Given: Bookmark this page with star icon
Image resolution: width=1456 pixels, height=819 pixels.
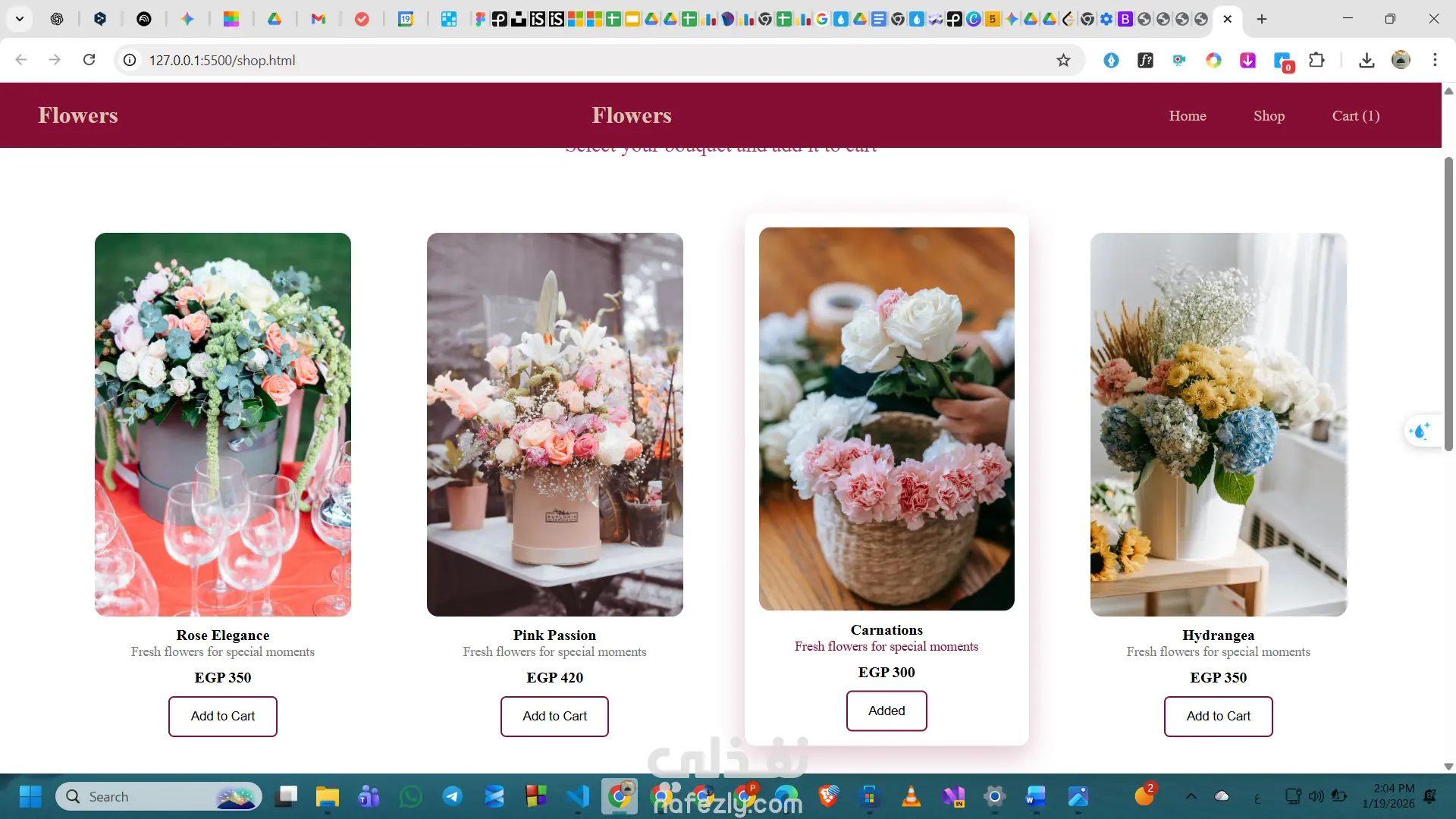Looking at the screenshot, I should (1063, 60).
